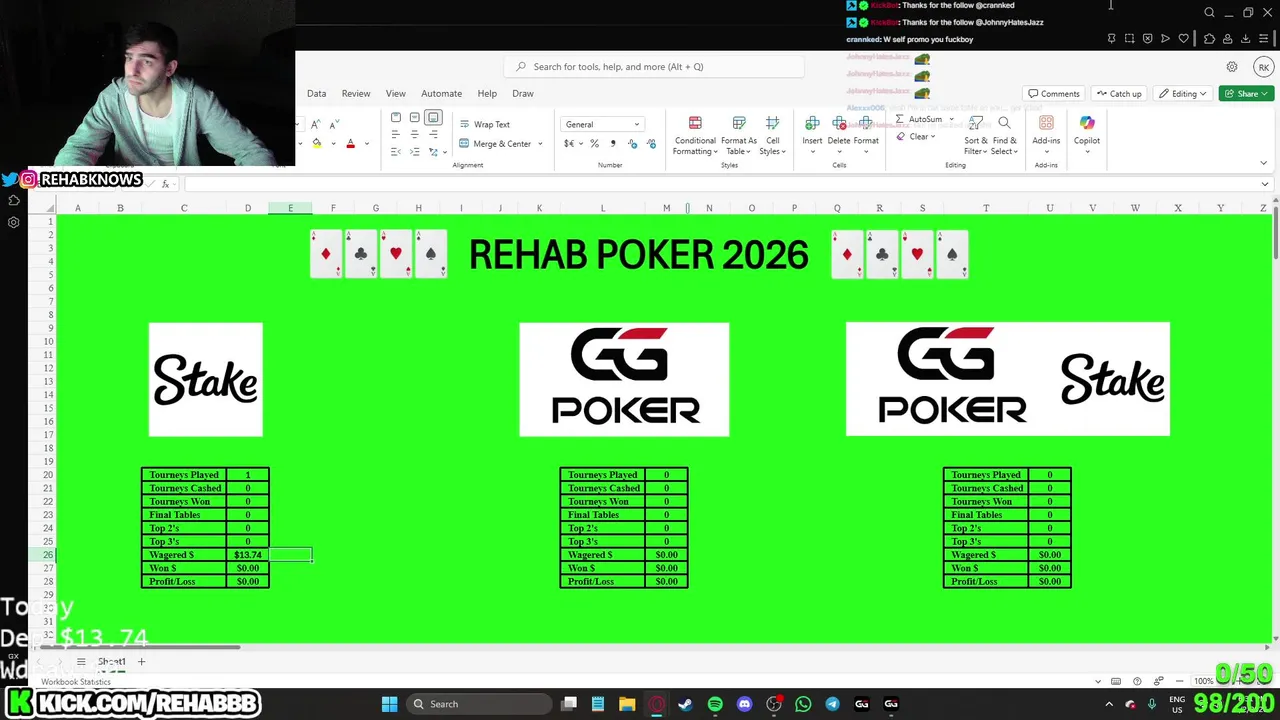Click the Wagered $ value $13.74 cell
Viewport: 1280px width, 720px height.
pyautogui.click(x=248, y=555)
